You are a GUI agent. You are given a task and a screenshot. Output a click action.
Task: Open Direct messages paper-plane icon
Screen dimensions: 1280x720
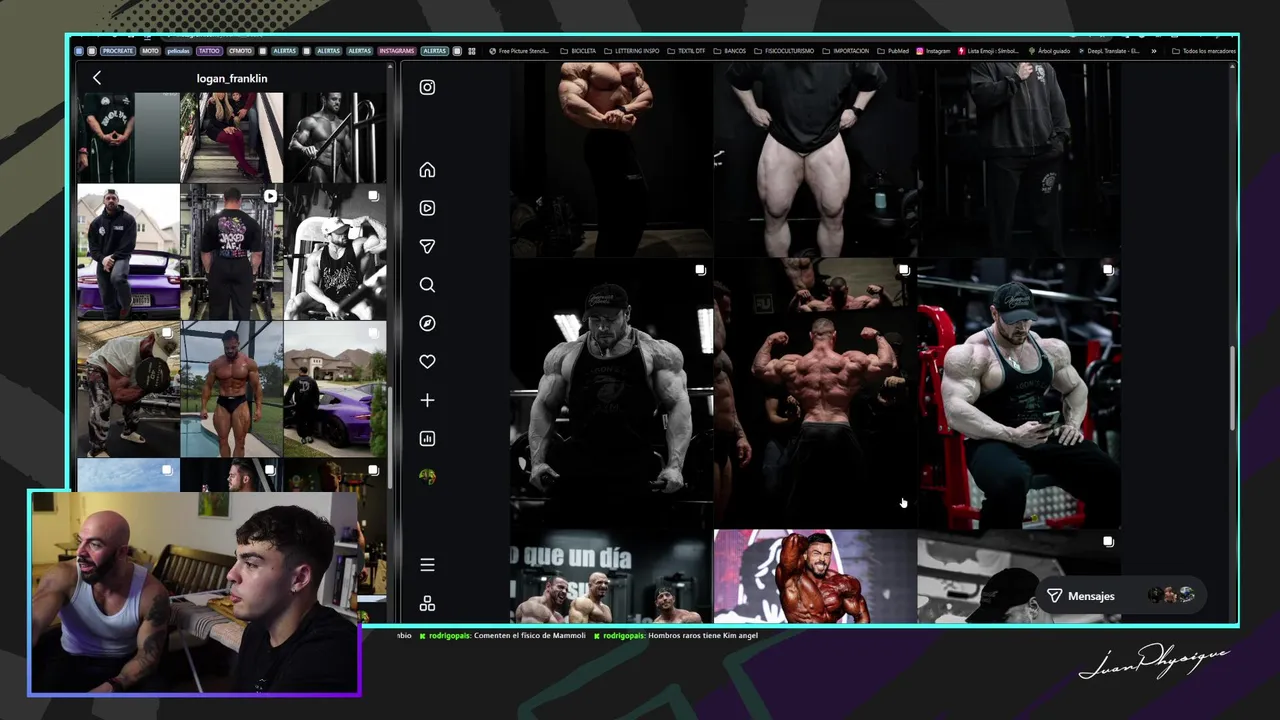(x=427, y=246)
